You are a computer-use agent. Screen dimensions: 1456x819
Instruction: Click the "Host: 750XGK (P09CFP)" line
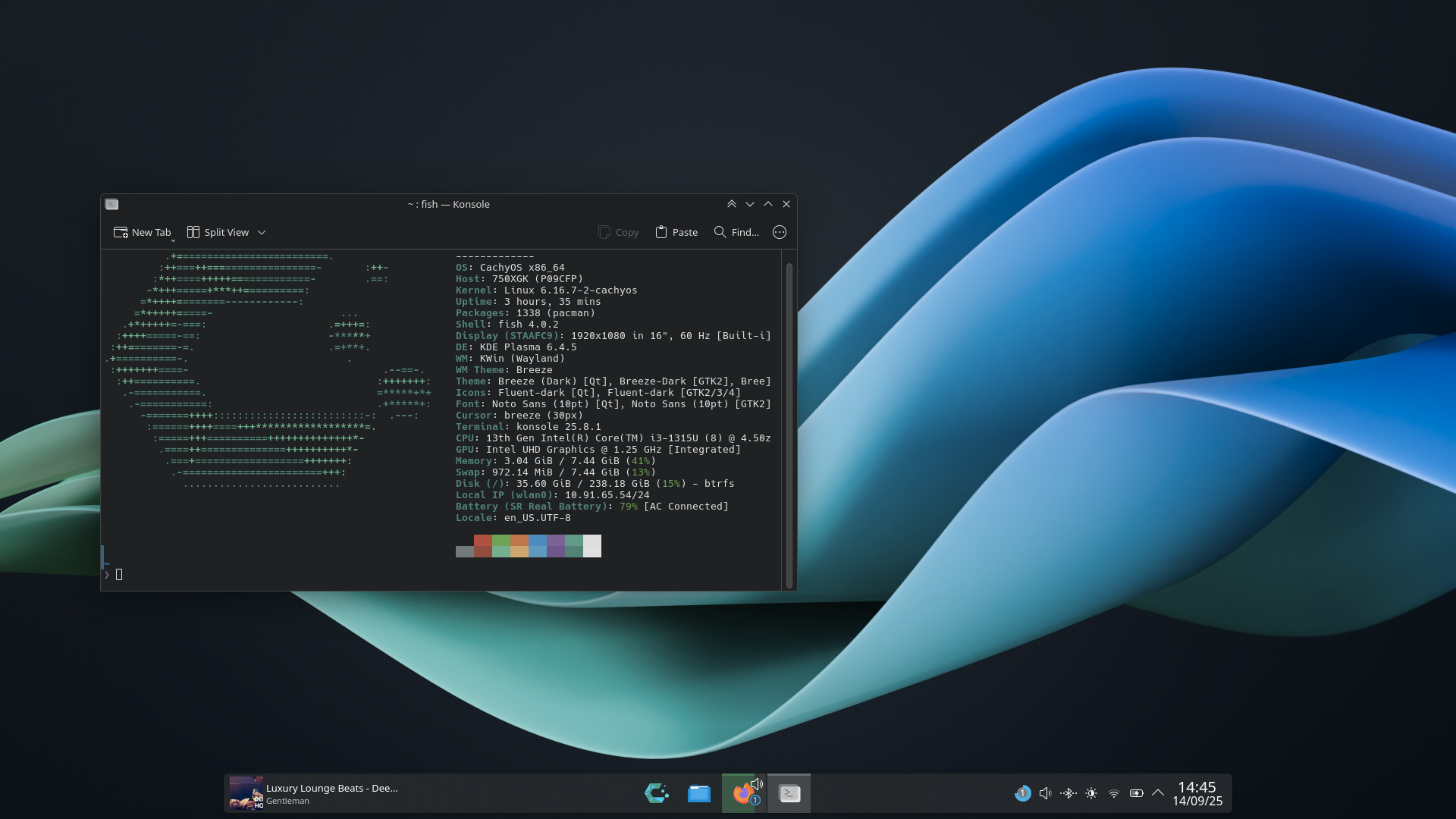[519, 279]
